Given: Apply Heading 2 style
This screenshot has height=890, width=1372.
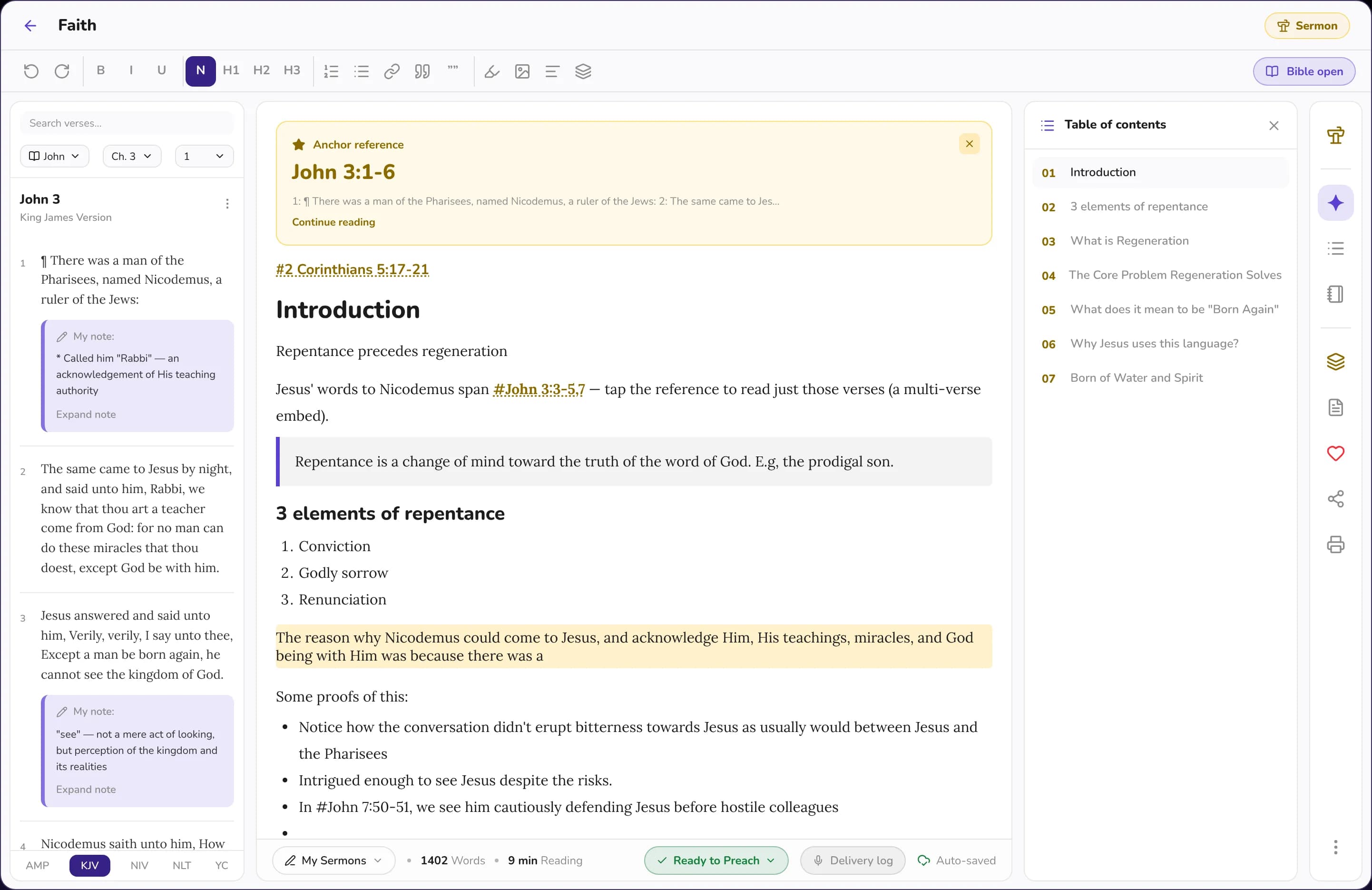Looking at the screenshot, I should coord(261,70).
